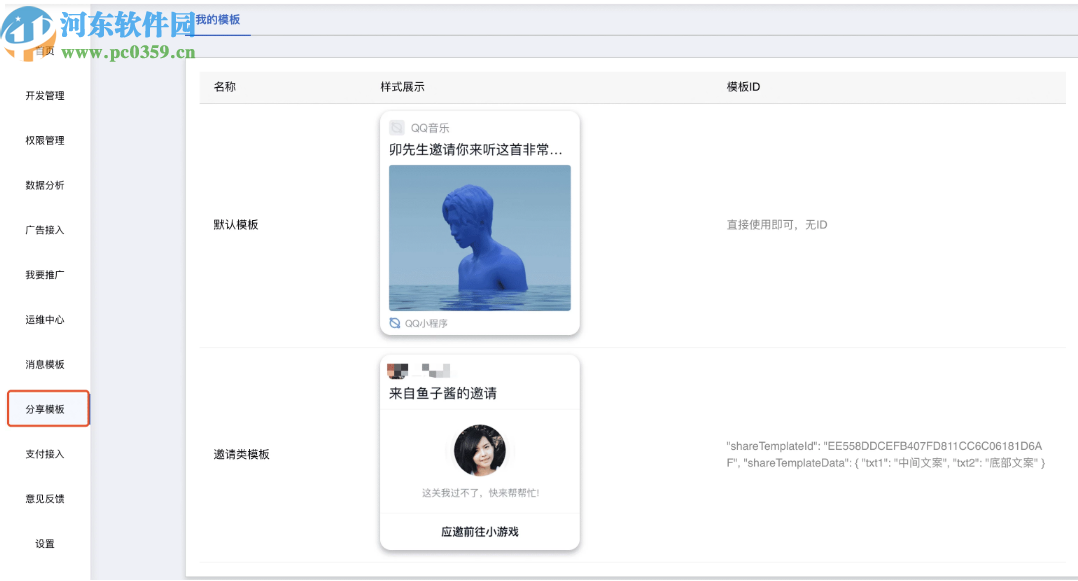Select 运维中心 in the sidebar
Viewport: 1078px width, 581px height.
pos(48,319)
